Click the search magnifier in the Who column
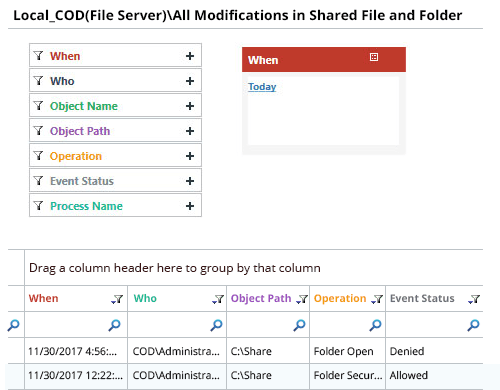The width and height of the screenshot is (500, 390). point(216,325)
